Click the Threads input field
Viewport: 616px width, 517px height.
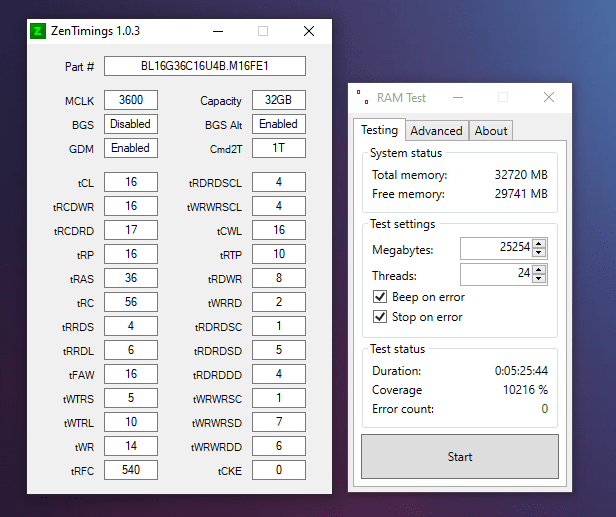(496, 274)
